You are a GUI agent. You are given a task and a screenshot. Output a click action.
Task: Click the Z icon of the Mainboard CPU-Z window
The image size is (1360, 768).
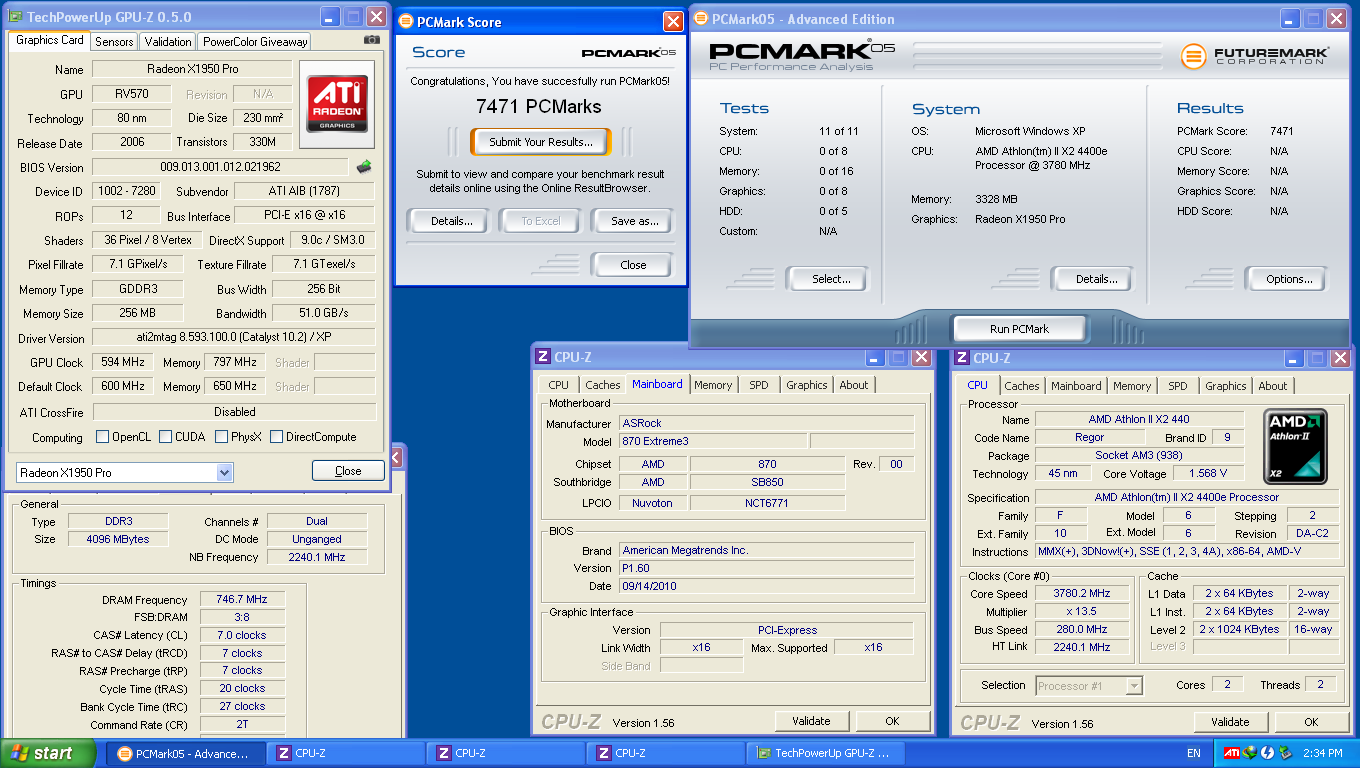(543, 357)
